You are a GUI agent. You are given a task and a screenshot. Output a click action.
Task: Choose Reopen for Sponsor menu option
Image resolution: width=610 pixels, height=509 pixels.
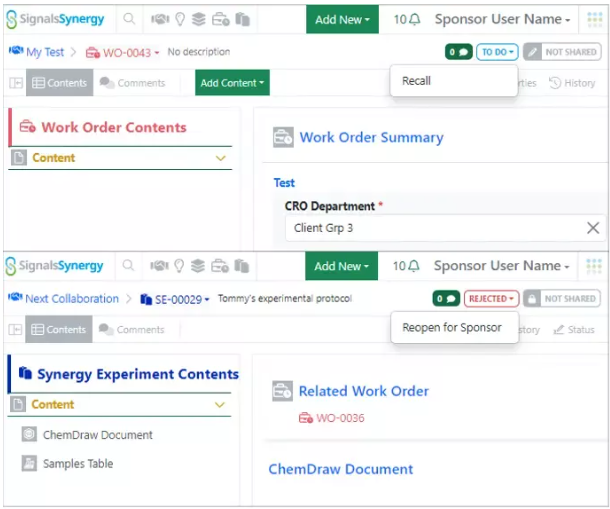tap(452, 328)
